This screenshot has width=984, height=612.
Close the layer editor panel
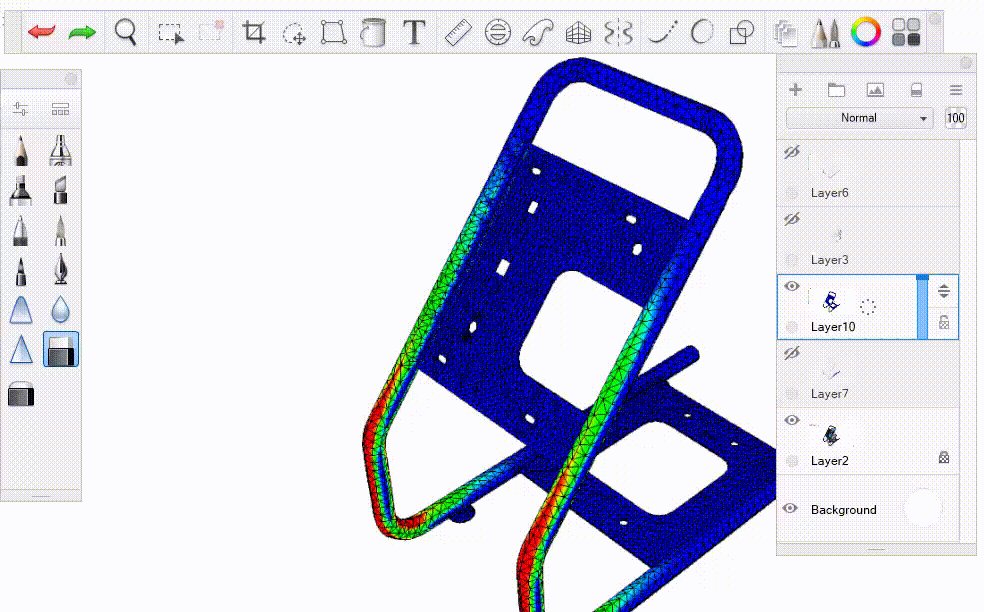pos(966,63)
